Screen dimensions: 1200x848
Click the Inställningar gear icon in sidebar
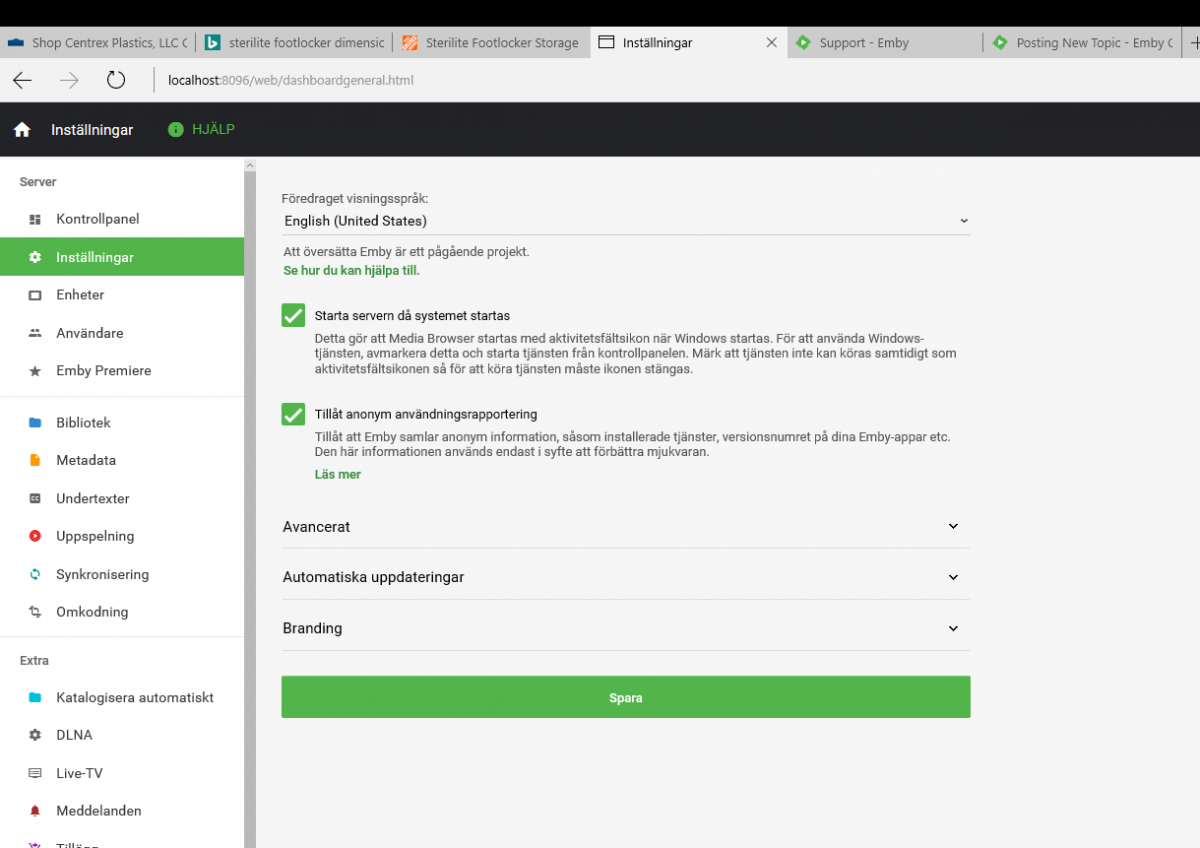[x=35, y=257]
